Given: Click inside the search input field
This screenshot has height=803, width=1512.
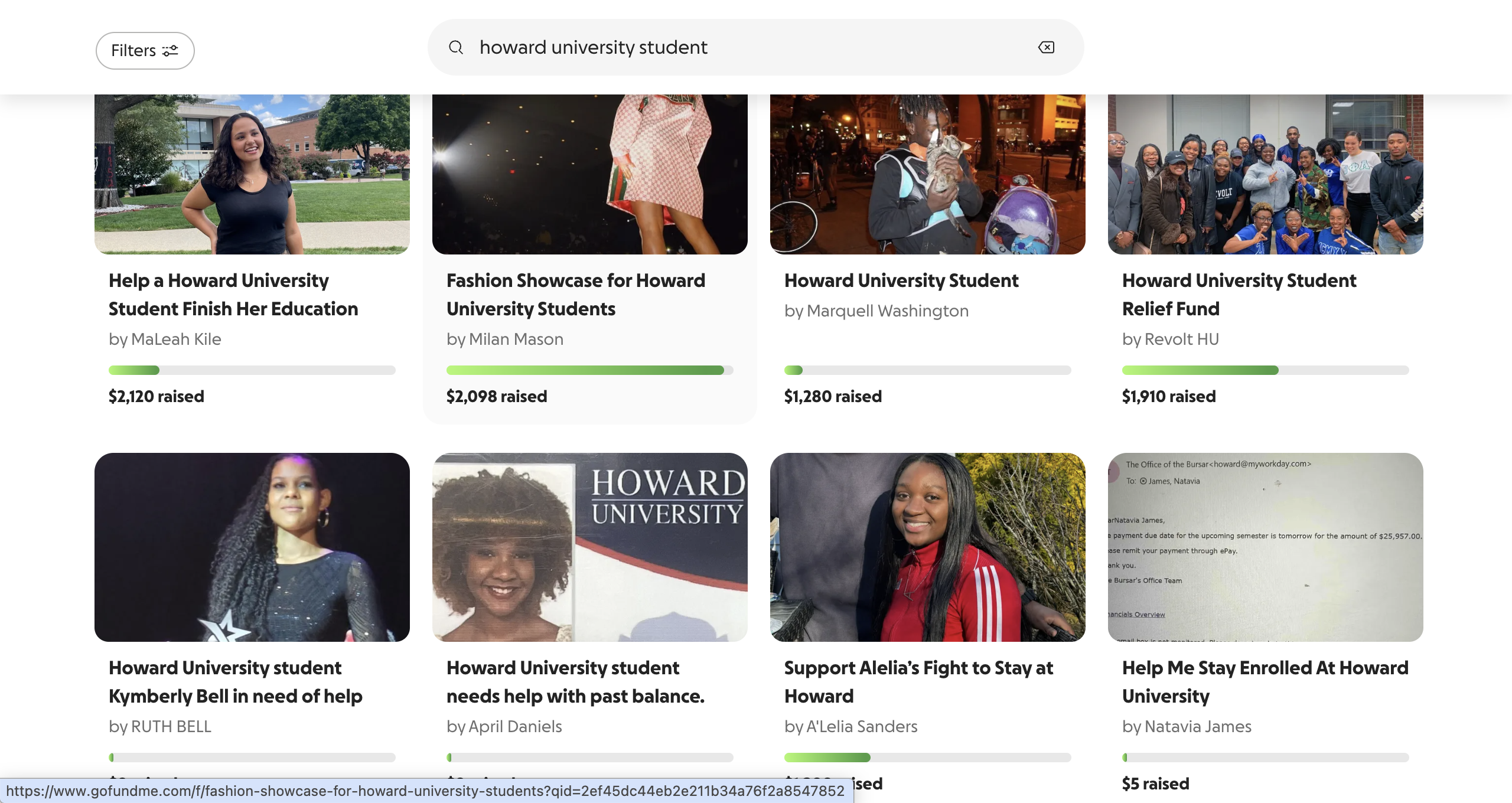Looking at the screenshot, I should tap(709, 47).
